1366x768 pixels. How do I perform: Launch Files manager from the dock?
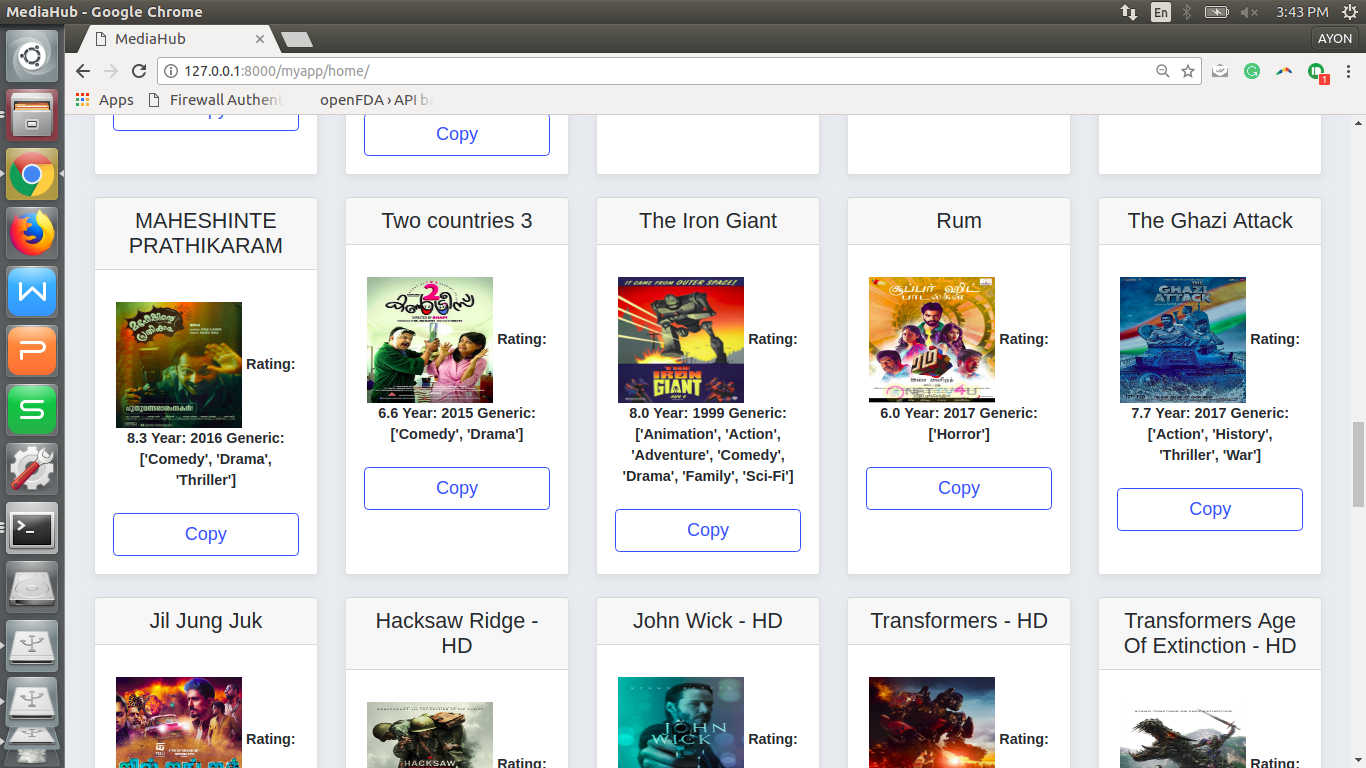[32, 115]
